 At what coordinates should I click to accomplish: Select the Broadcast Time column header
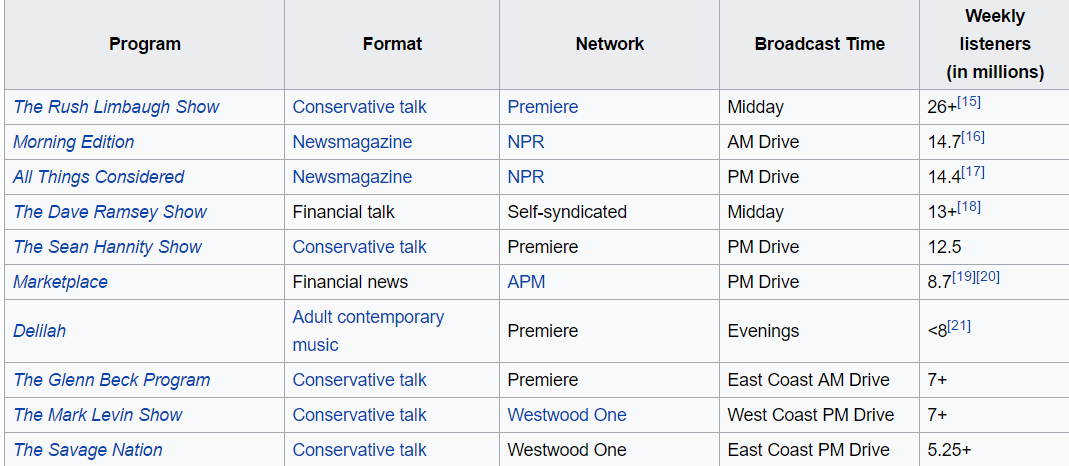pyautogui.click(x=819, y=44)
